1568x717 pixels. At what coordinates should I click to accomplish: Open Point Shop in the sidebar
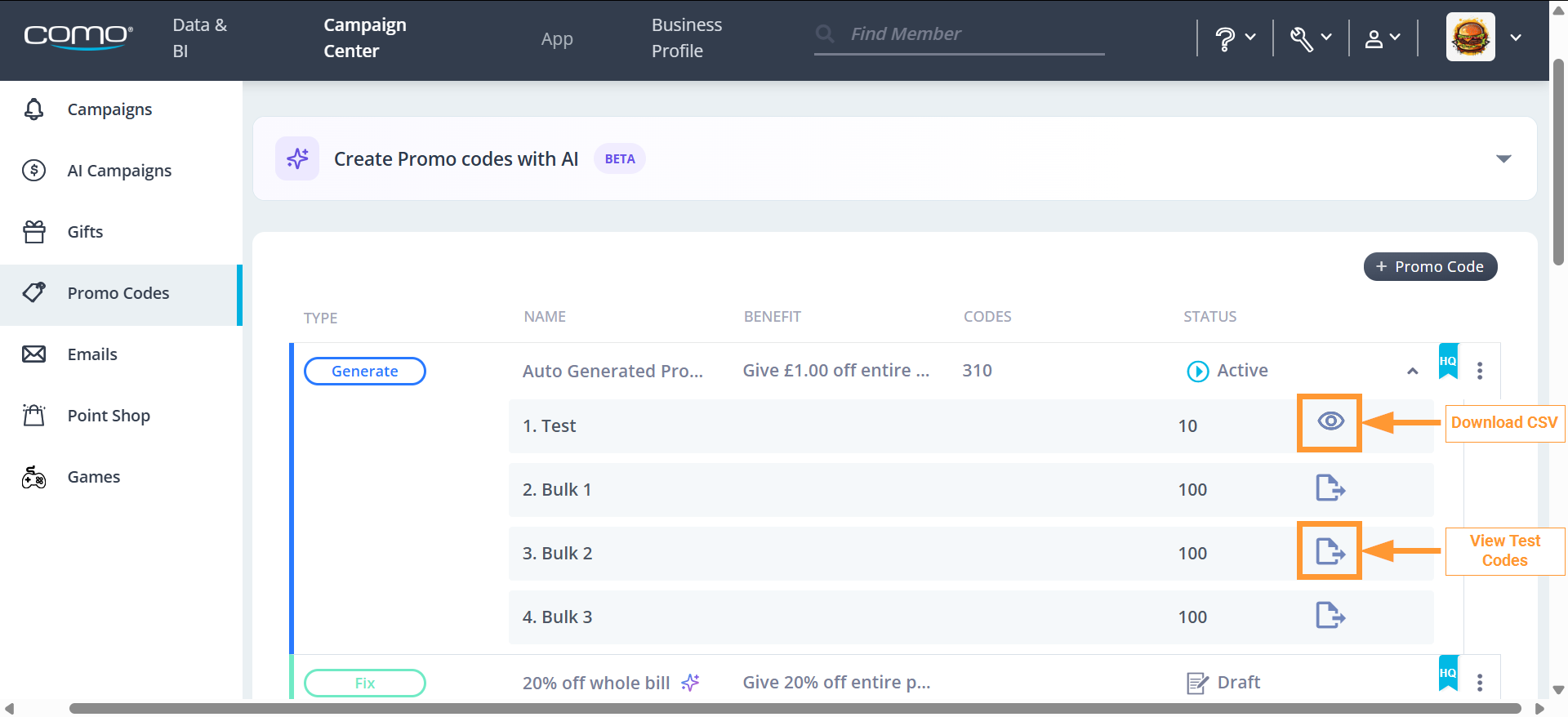pos(121,416)
